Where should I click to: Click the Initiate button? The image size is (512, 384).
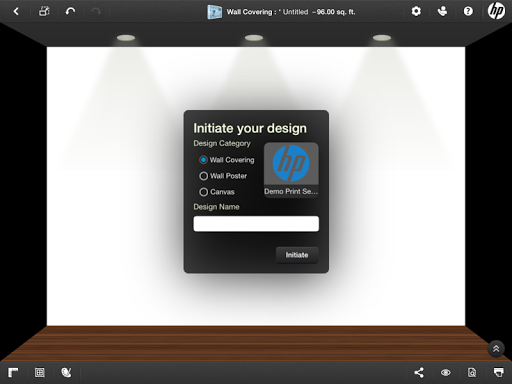(x=297, y=255)
